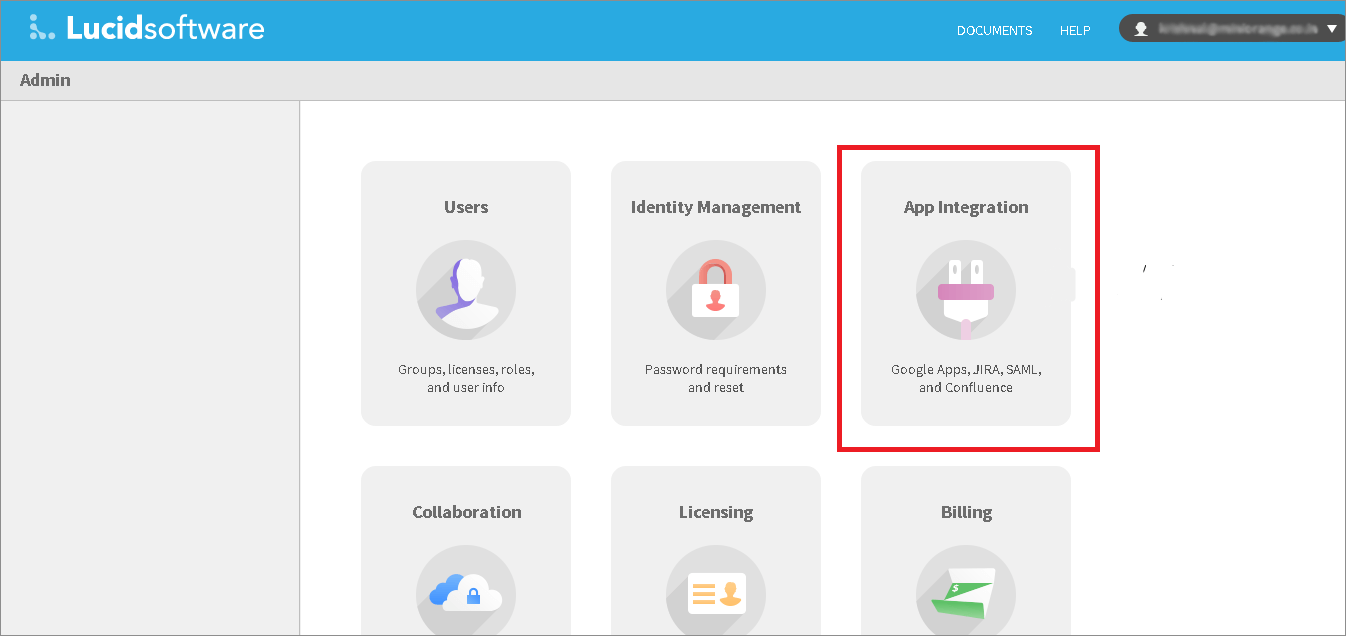Click the Lucid Software logo
This screenshot has width=1346, height=636.
[147, 28]
